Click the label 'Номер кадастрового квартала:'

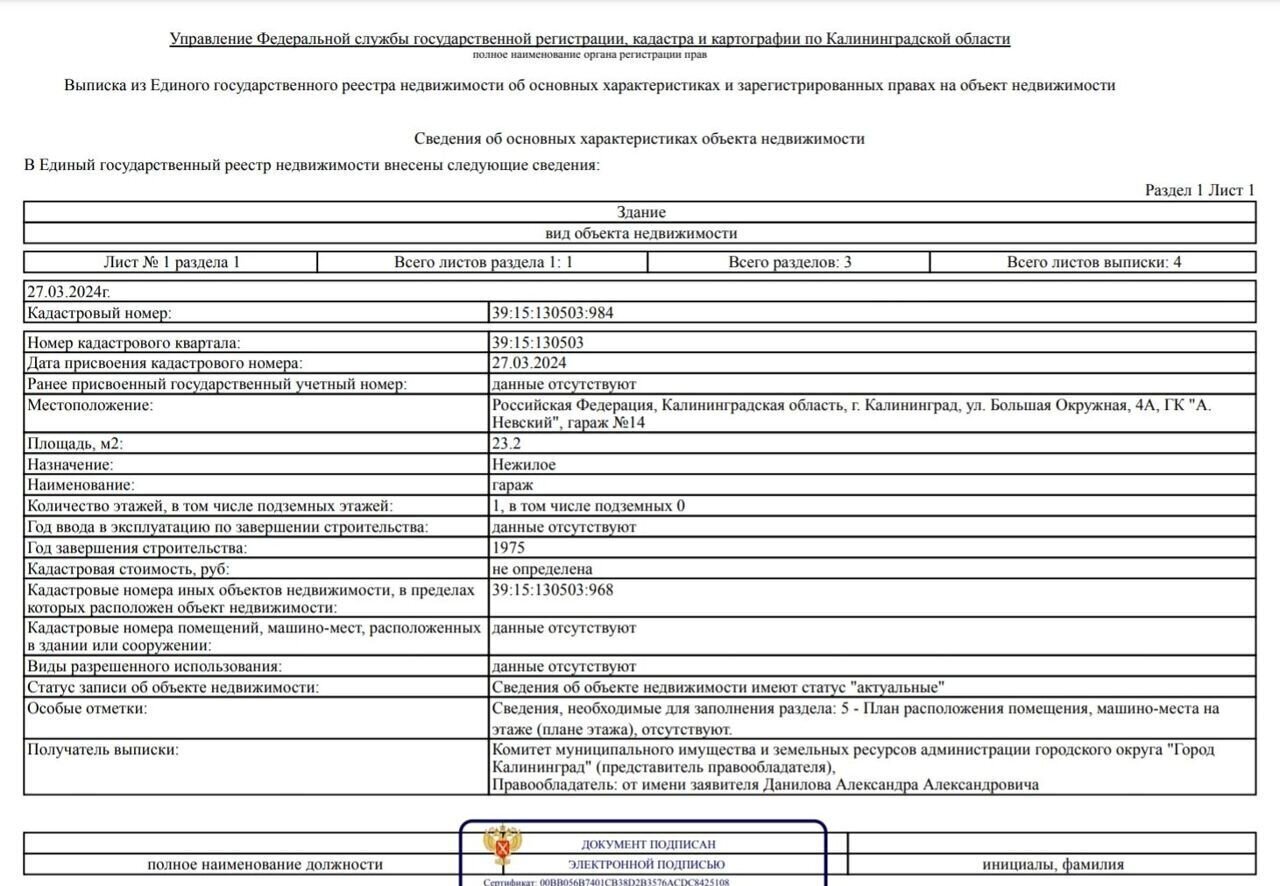pyautogui.click(x=134, y=343)
